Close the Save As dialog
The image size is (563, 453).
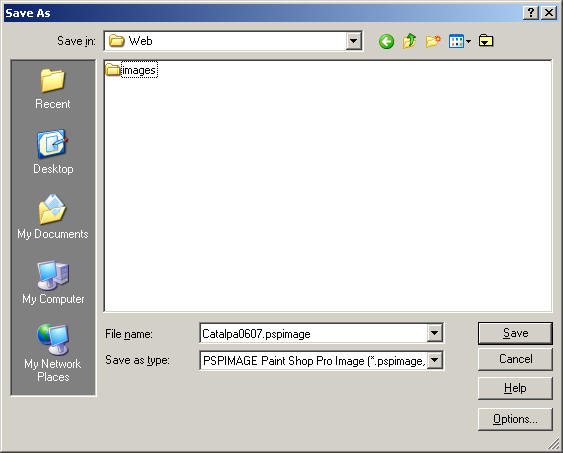pyautogui.click(x=549, y=13)
